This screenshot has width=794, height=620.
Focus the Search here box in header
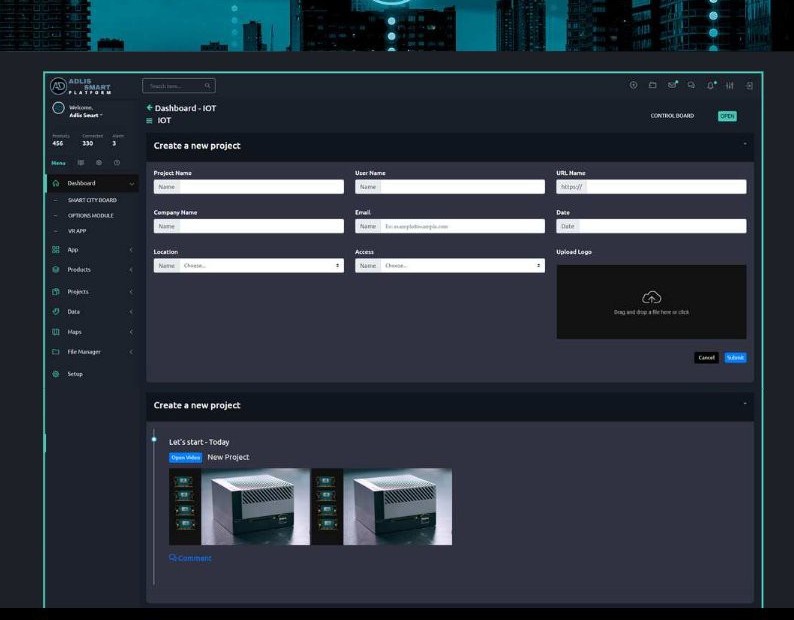(x=179, y=86)
